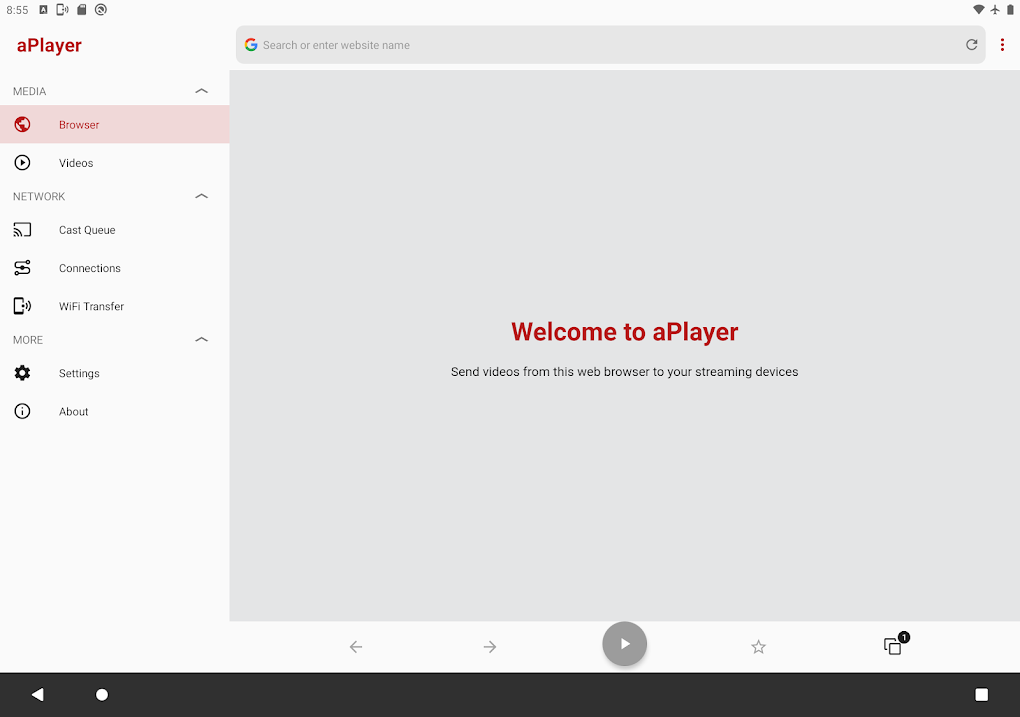The height and width of the screenshot is (717, 1020).
Task: Bookmark page with the star icon
Action: [x=758, y=647]
